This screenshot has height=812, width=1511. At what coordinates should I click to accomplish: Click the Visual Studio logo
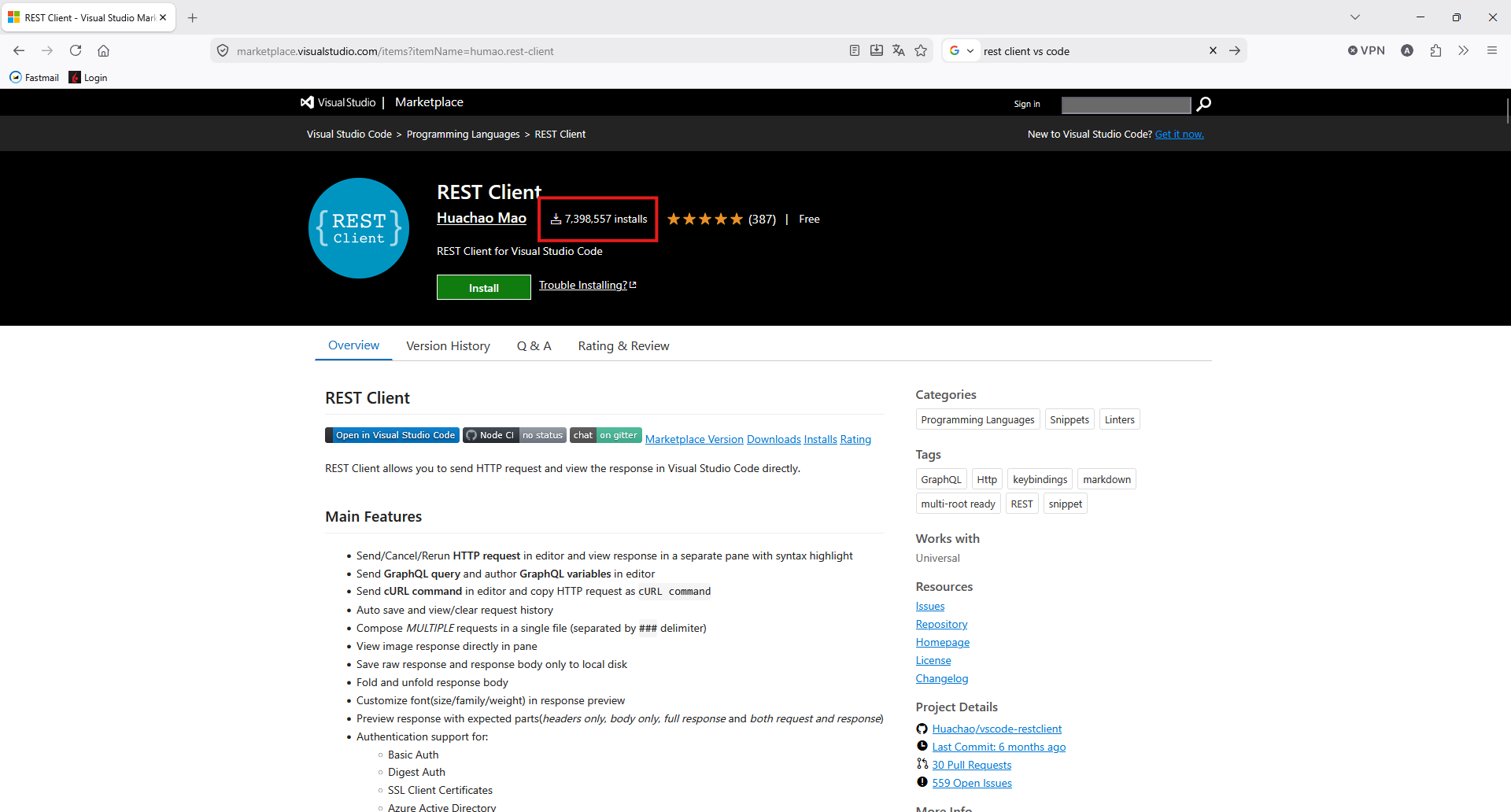338,102
